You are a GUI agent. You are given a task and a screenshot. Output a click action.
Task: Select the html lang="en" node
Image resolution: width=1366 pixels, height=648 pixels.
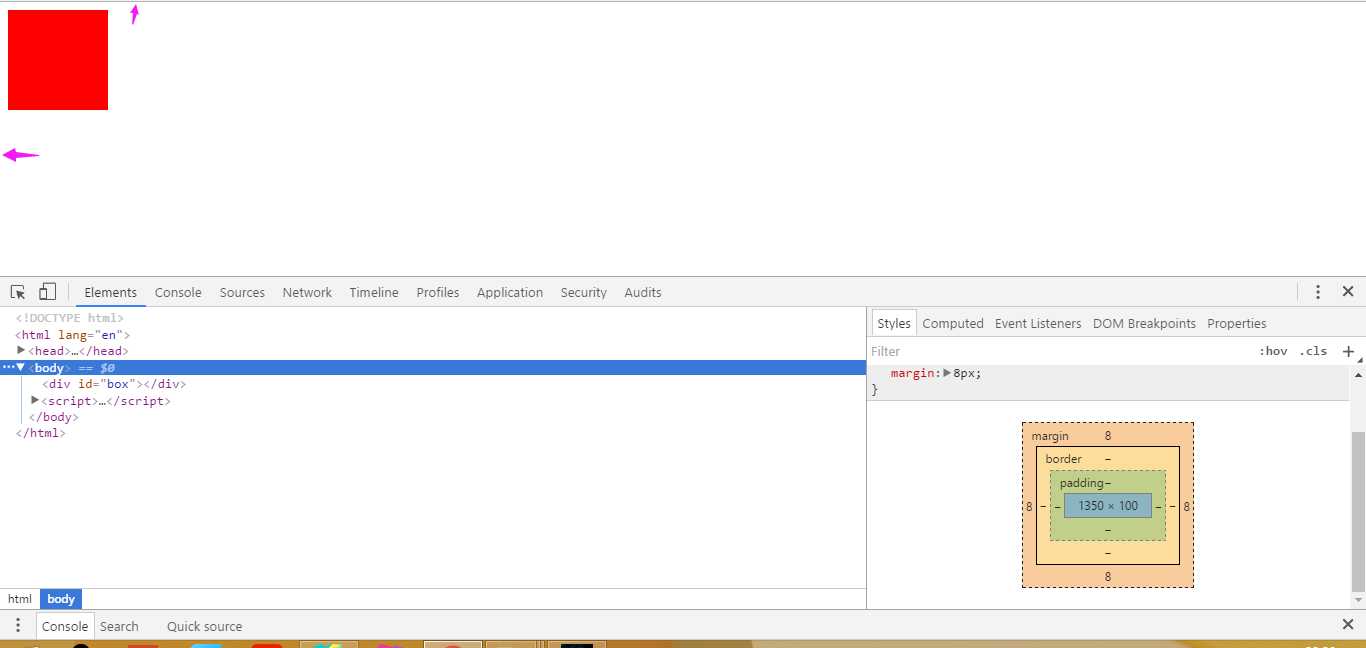pos(72,335)
